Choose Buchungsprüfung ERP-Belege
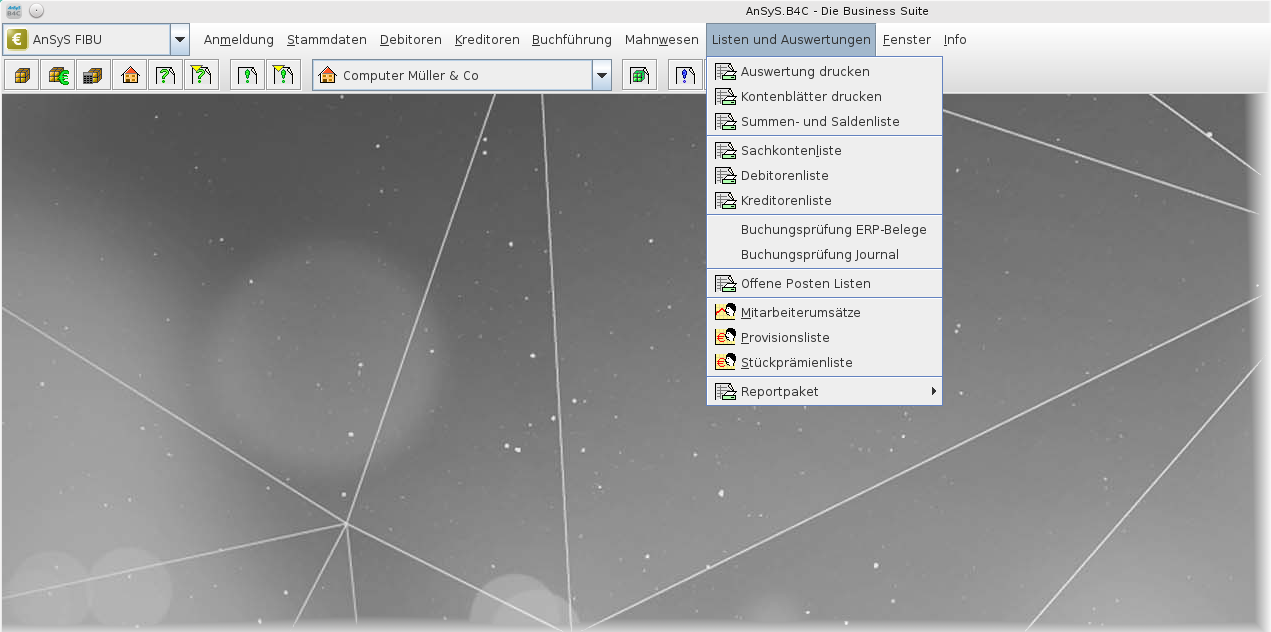This screenshot has width=1271, height=632. pos(833,229)
